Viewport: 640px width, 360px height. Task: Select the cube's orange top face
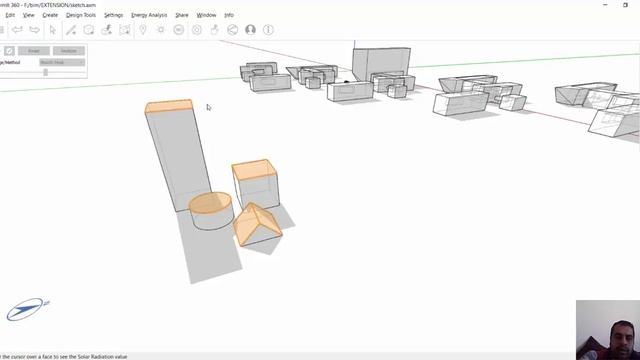point(255,169)
